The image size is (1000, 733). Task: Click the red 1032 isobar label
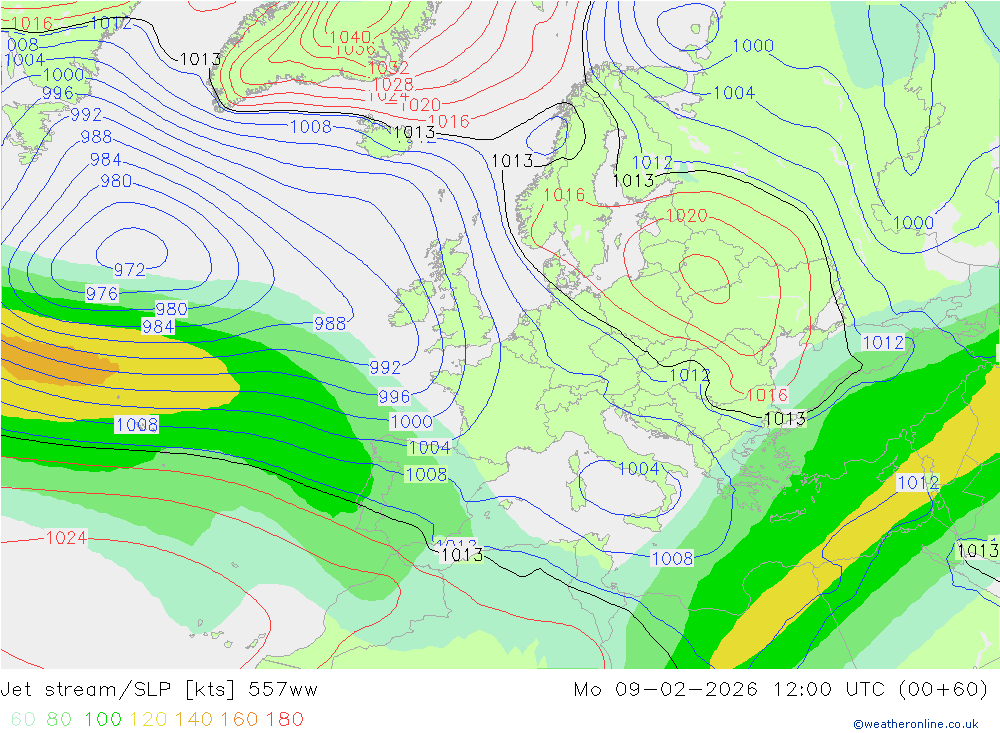click(x=388, y=68)
